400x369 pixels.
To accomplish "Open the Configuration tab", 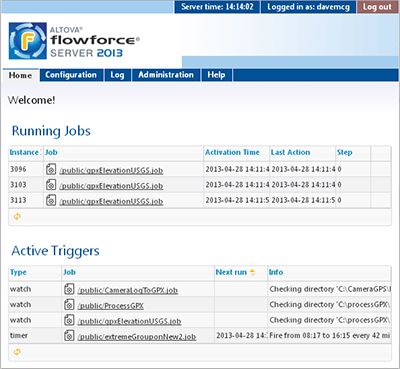I will 71,75.
